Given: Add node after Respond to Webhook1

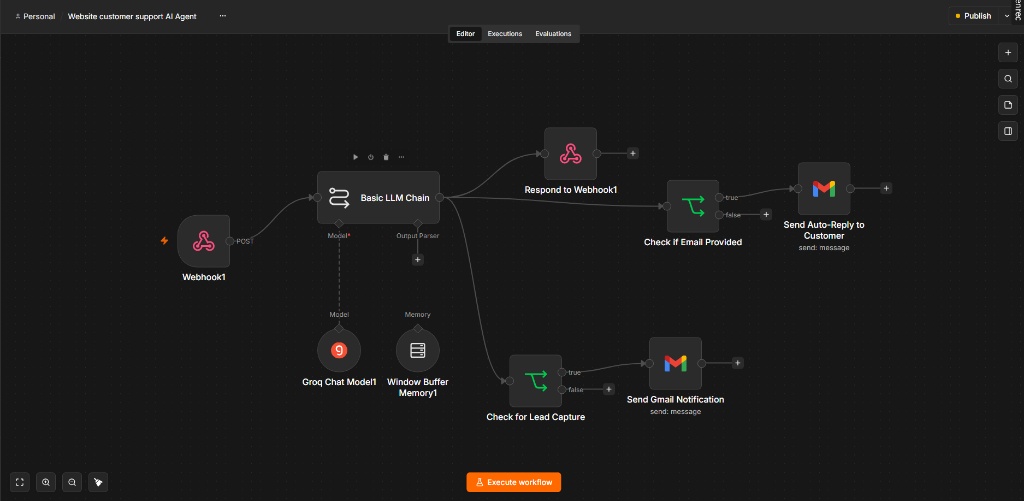Looking at the screenshot, I should pyautogui.click(x=632, y=154).
